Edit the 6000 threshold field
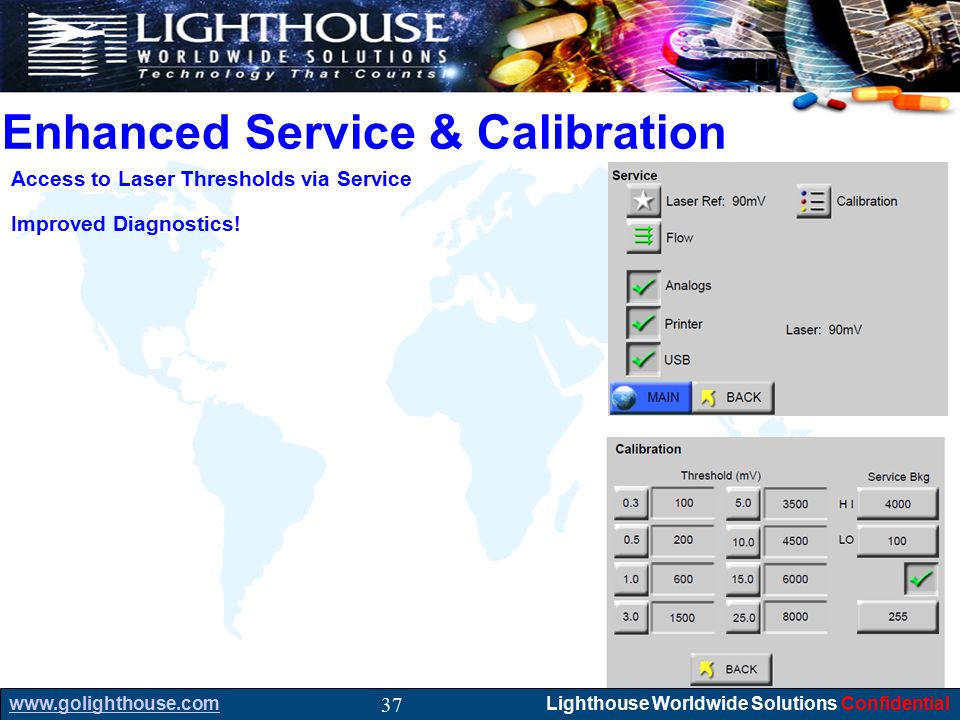Screen dimensions: 960x720 point(795,579)
